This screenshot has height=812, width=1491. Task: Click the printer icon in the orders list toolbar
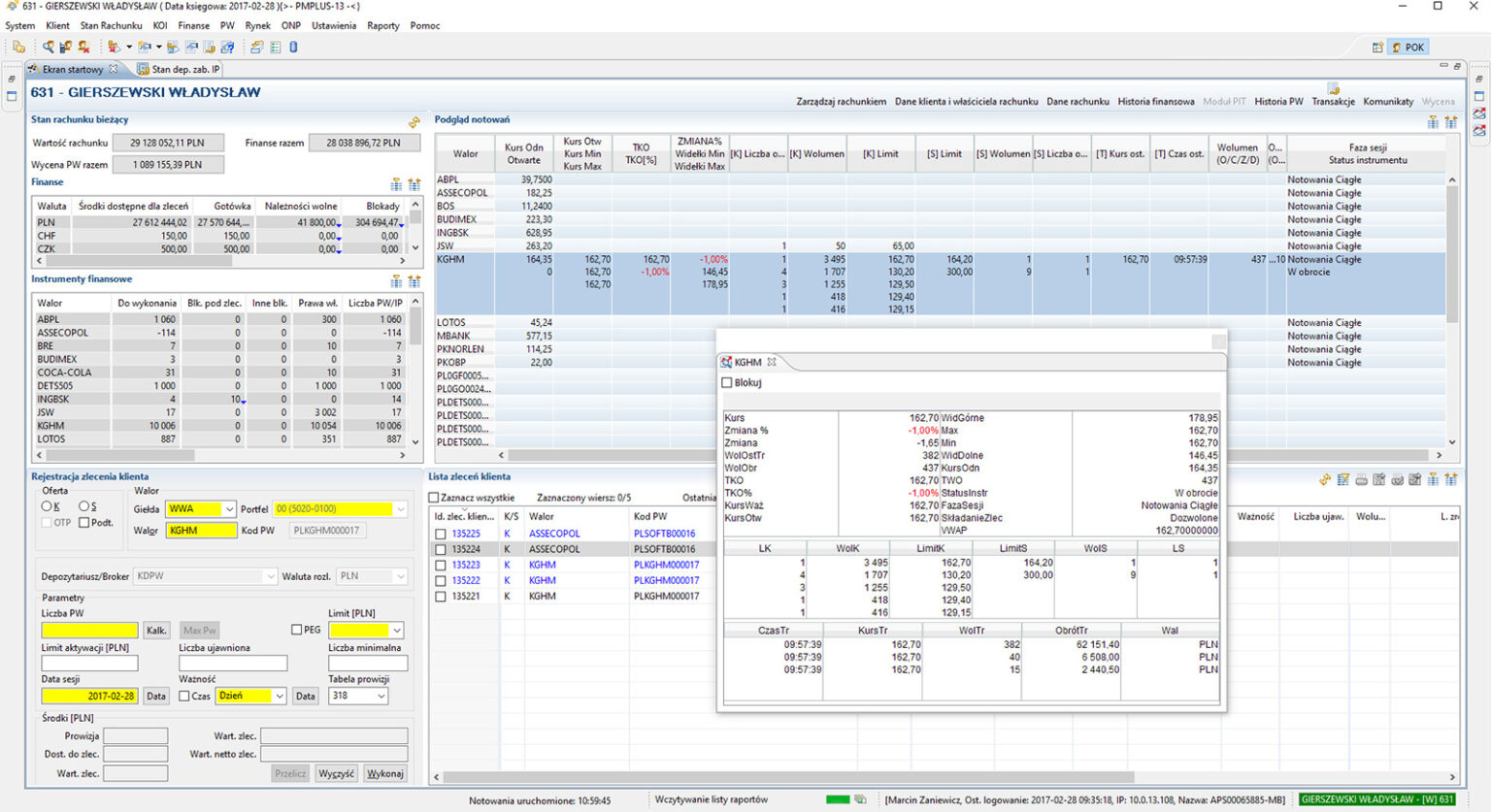click(x=1362, y=479)
